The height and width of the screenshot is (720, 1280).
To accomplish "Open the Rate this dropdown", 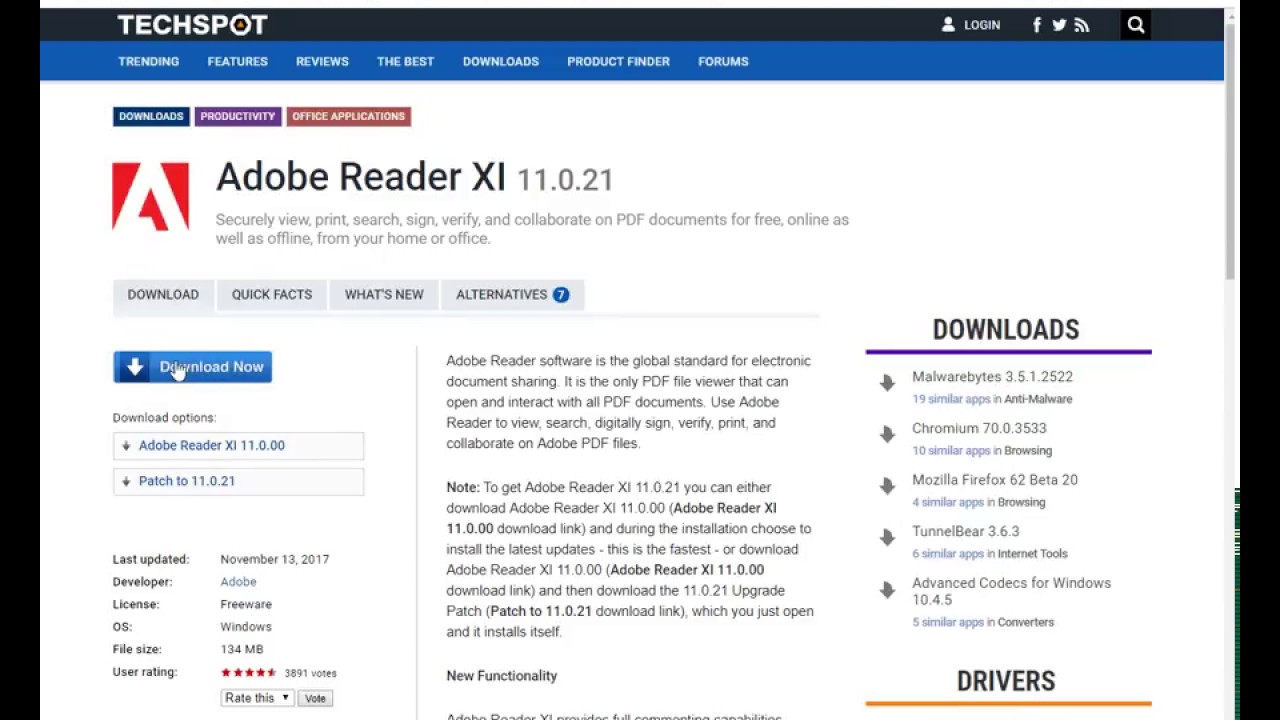I will pyautogui.click(x=257, y=698).
